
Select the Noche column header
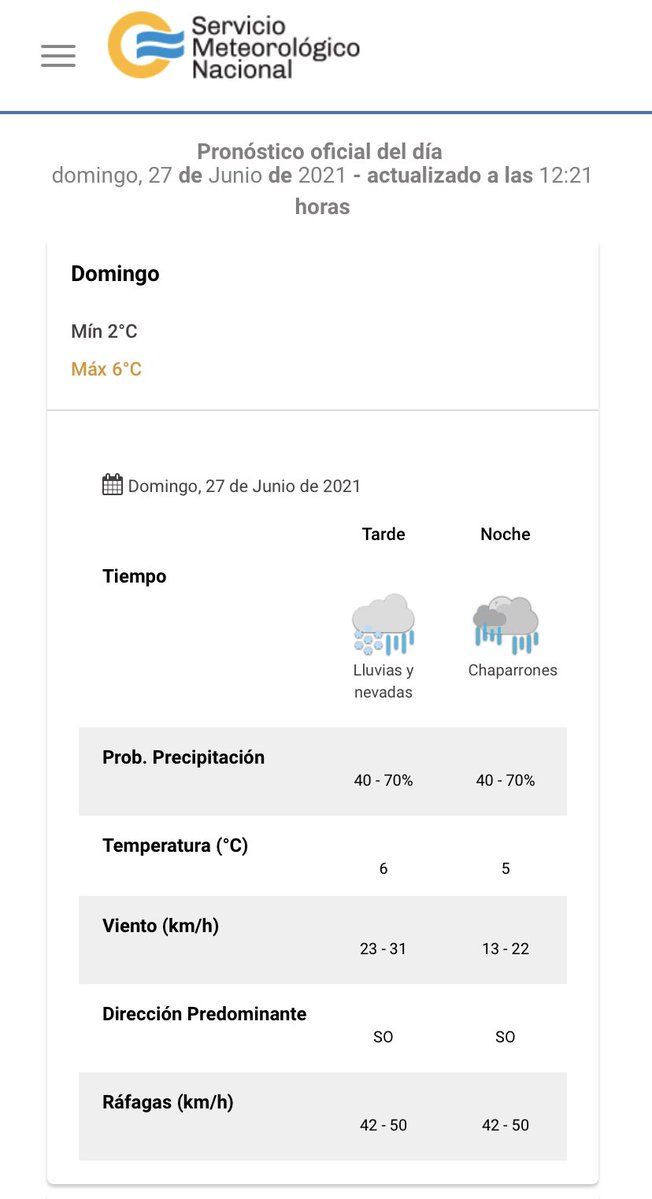pos(505,534)
